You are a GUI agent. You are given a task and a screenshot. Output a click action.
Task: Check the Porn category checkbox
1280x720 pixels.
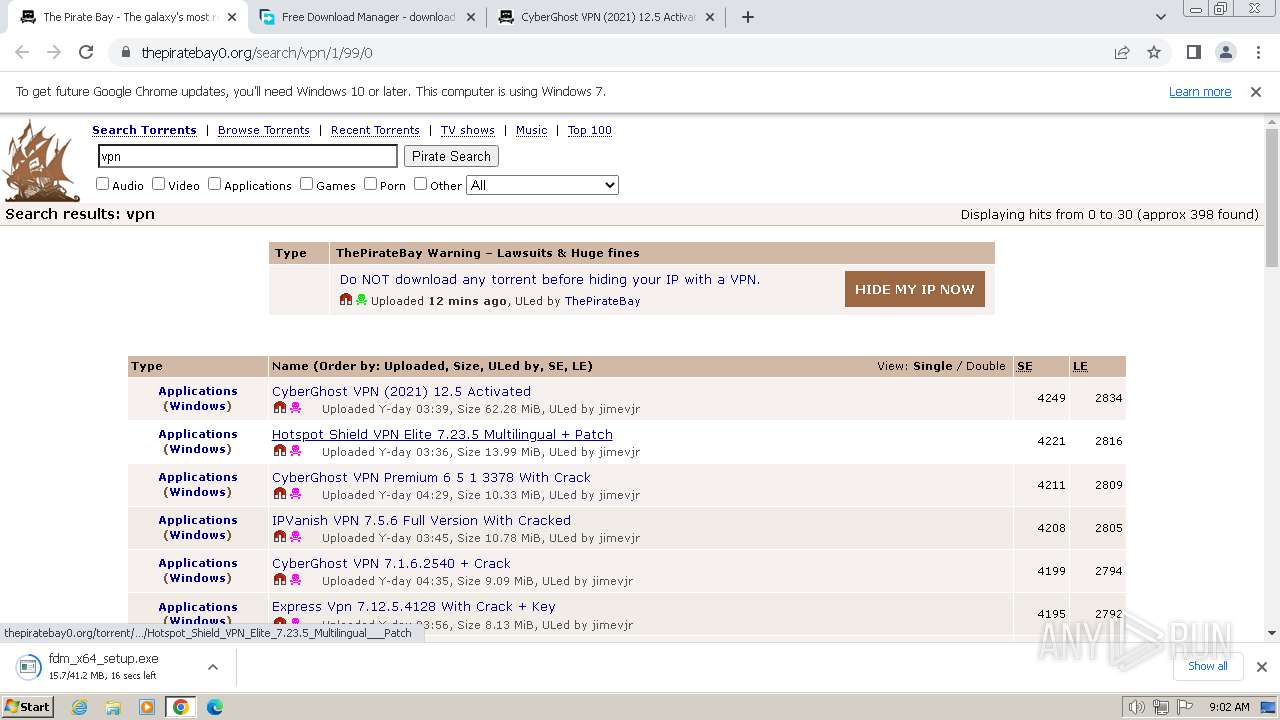[x=370, y=184]
